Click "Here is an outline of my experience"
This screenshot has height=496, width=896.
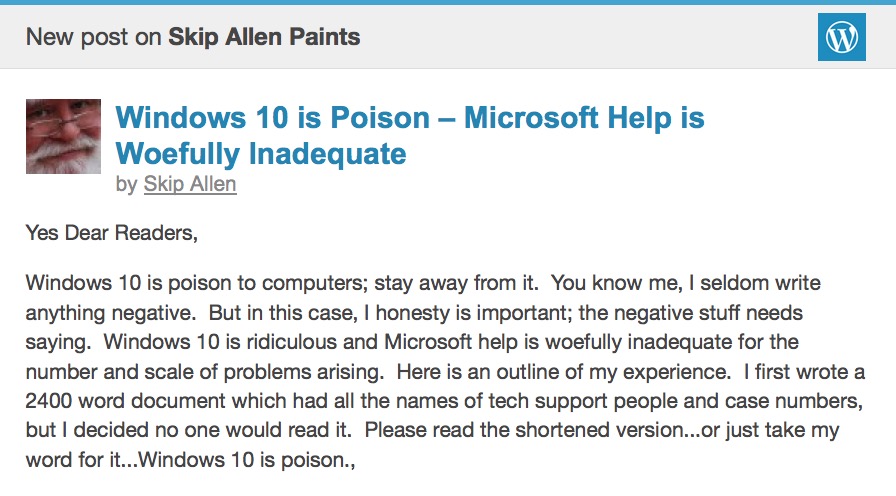pos(563,371)
